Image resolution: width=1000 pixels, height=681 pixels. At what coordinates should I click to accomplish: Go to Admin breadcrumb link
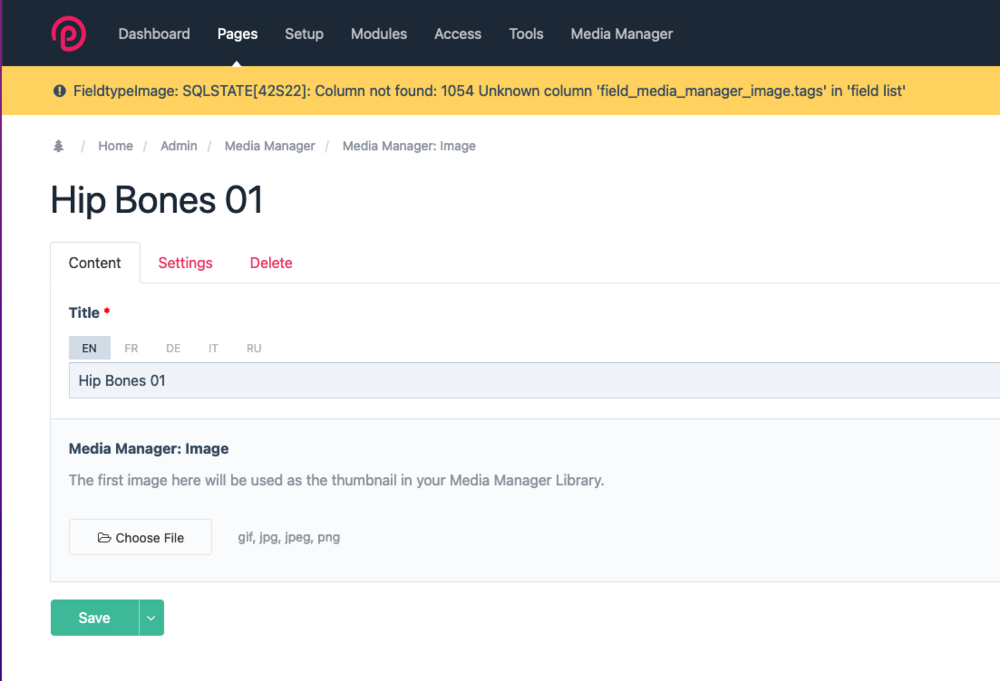point(179,146)
